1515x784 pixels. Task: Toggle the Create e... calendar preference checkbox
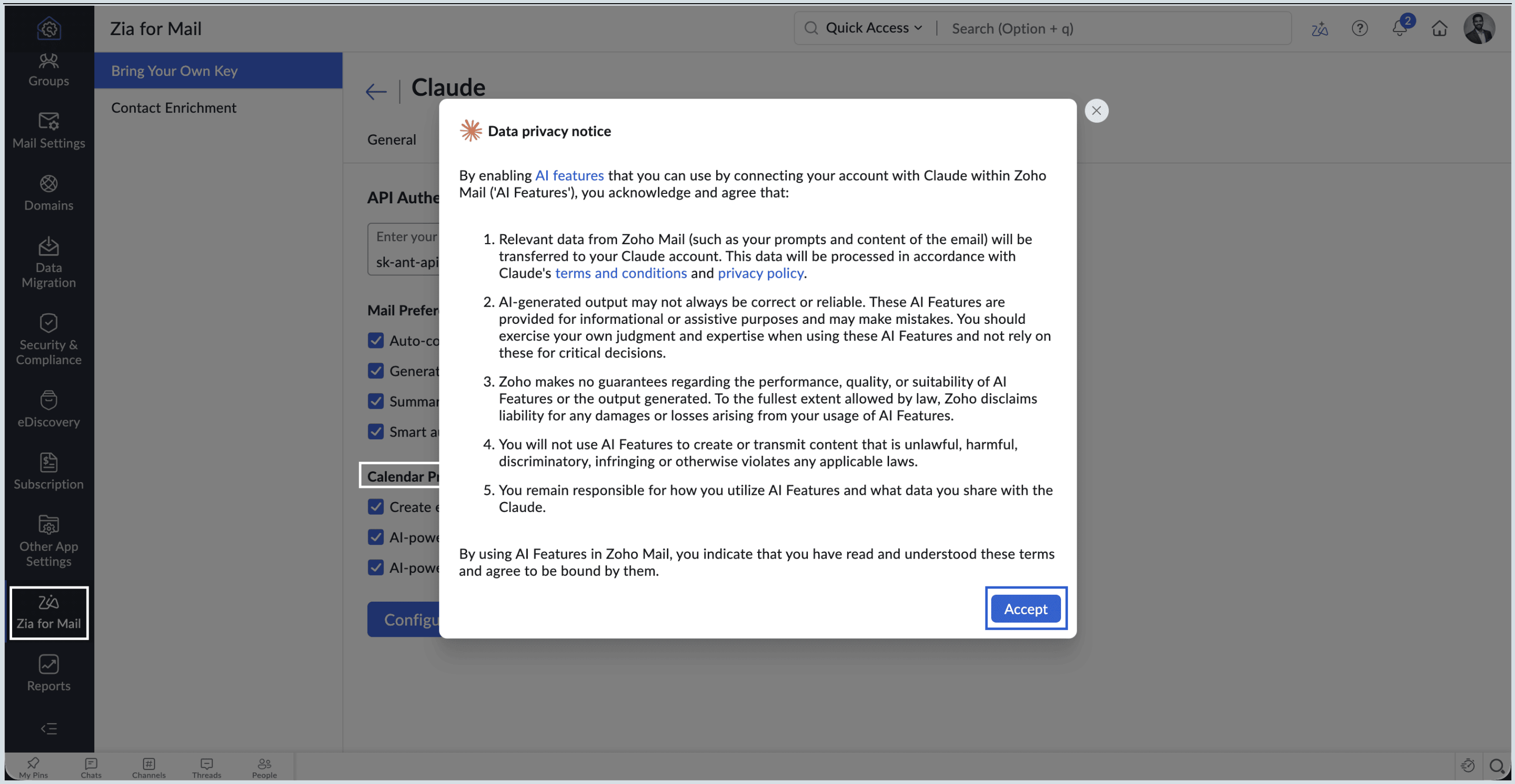[x=375, y=507]
